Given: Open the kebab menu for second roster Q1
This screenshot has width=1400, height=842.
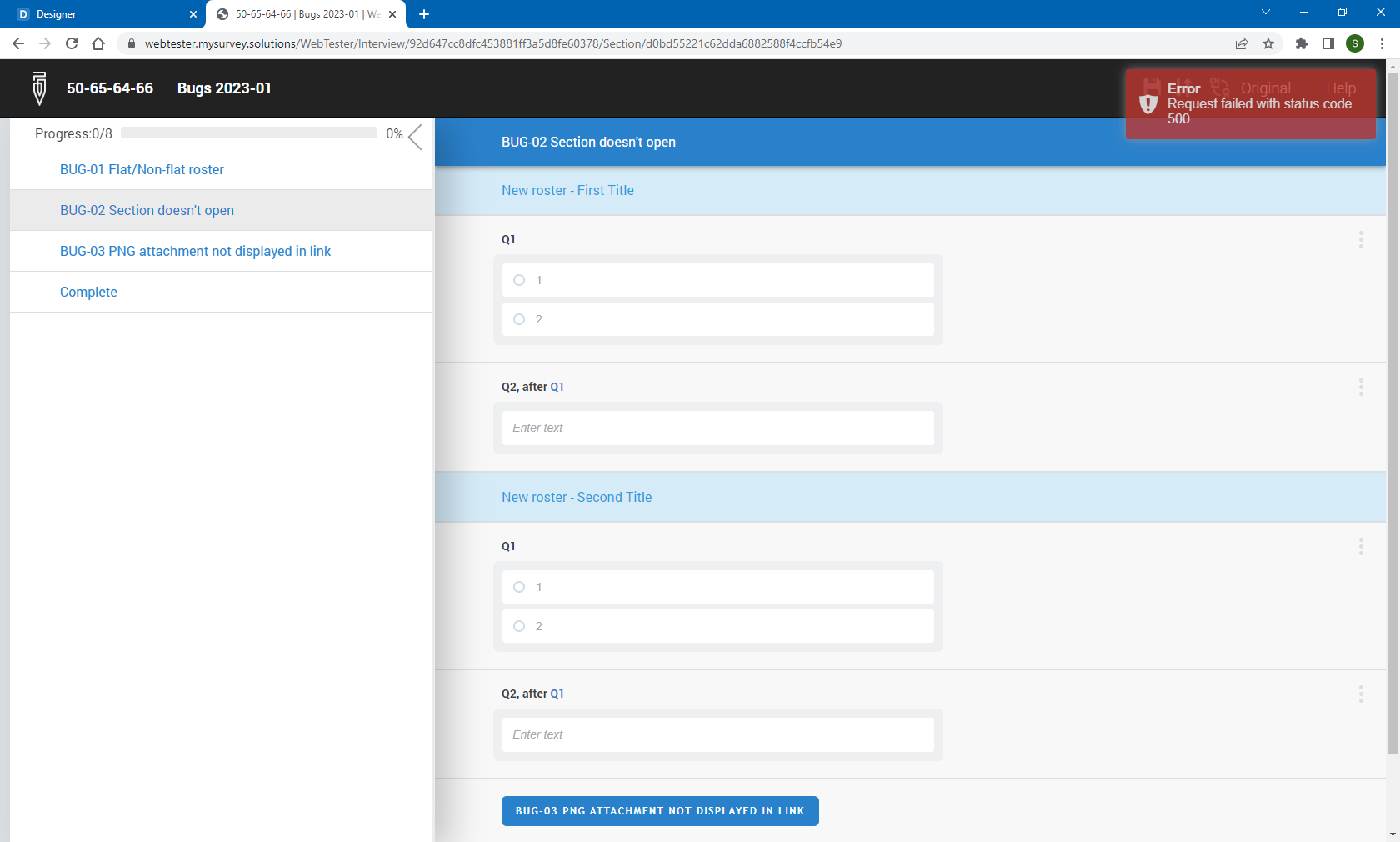Looking at the screenshot, I should click(1361, 546).
